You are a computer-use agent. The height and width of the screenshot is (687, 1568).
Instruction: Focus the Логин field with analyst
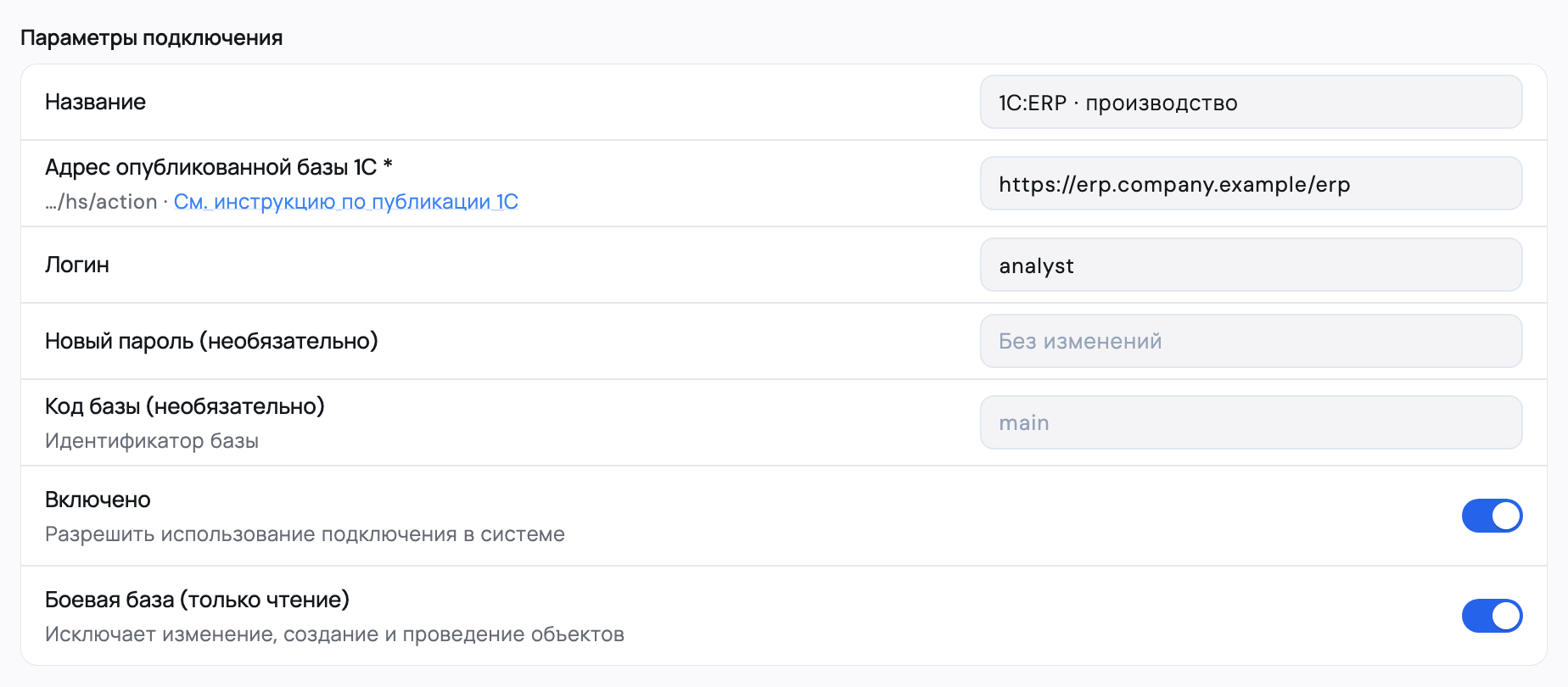coord(1251,265)
